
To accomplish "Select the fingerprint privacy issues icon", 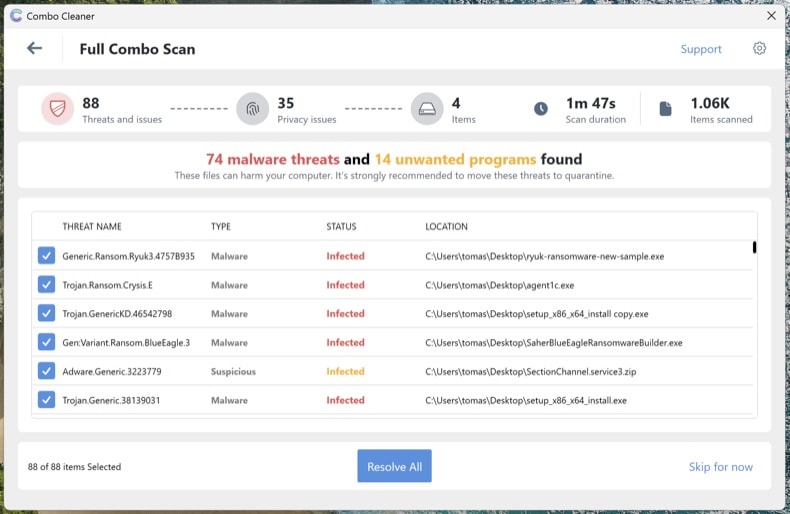I will coord(252,108).
